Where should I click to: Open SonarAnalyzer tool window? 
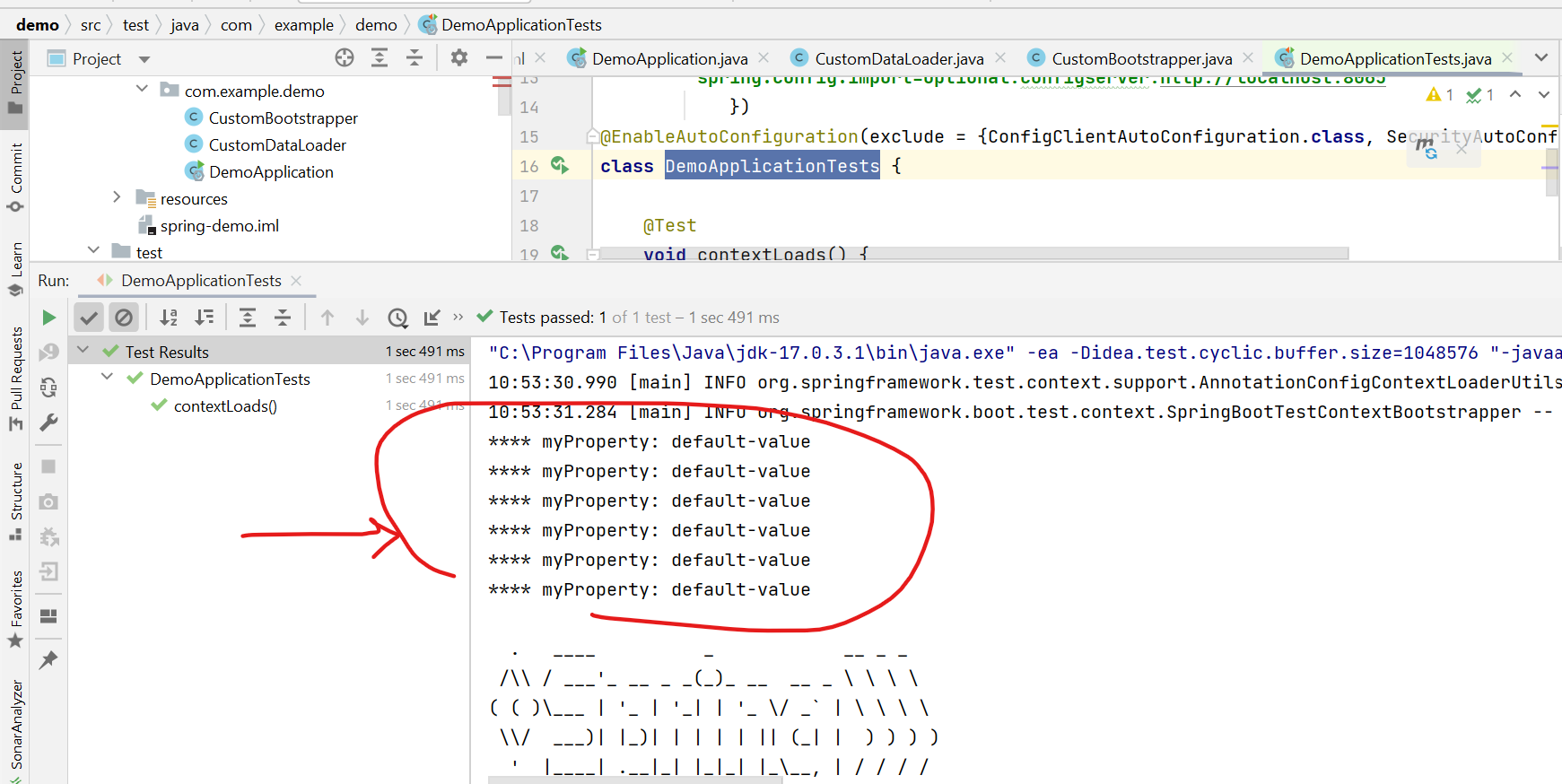(16, 729)
